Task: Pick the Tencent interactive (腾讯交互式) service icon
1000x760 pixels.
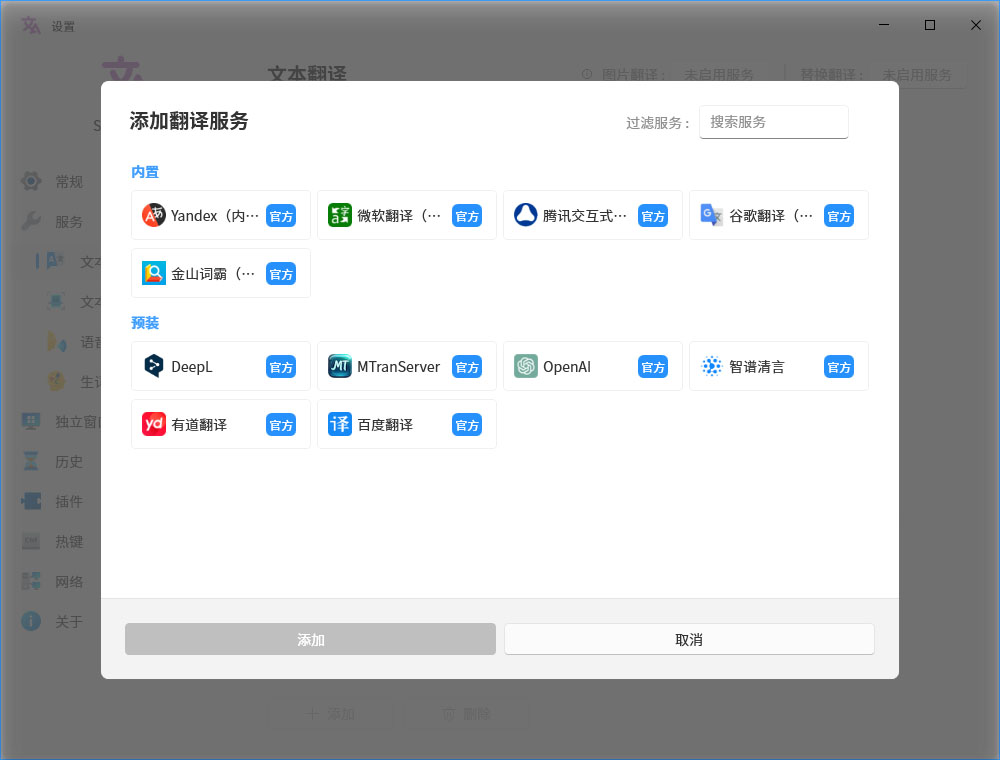Action: click(526, 216)
